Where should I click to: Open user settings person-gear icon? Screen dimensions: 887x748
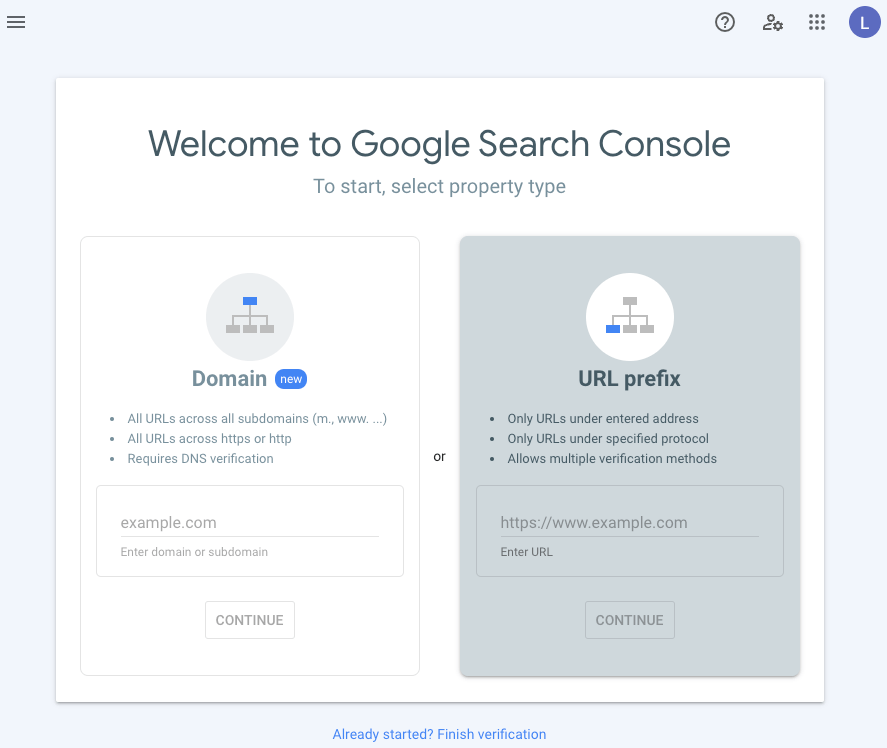(772, 23)
